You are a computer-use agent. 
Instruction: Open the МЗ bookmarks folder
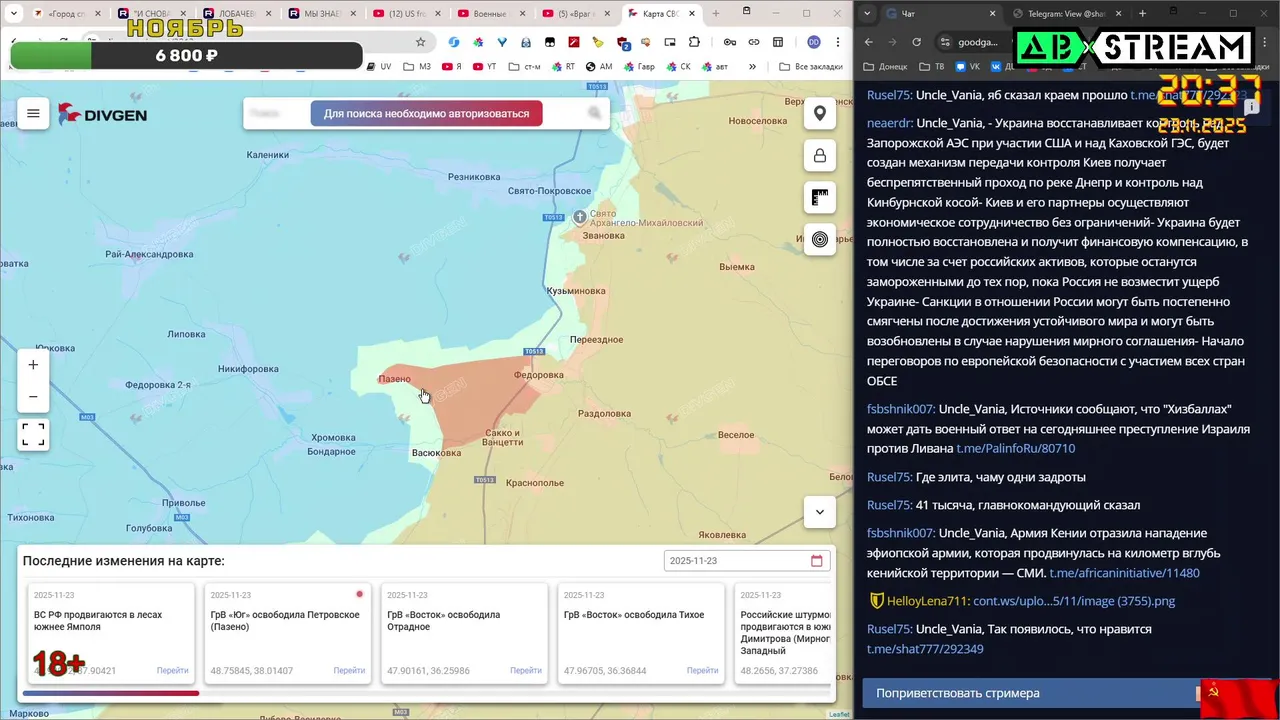pos(418,66)
